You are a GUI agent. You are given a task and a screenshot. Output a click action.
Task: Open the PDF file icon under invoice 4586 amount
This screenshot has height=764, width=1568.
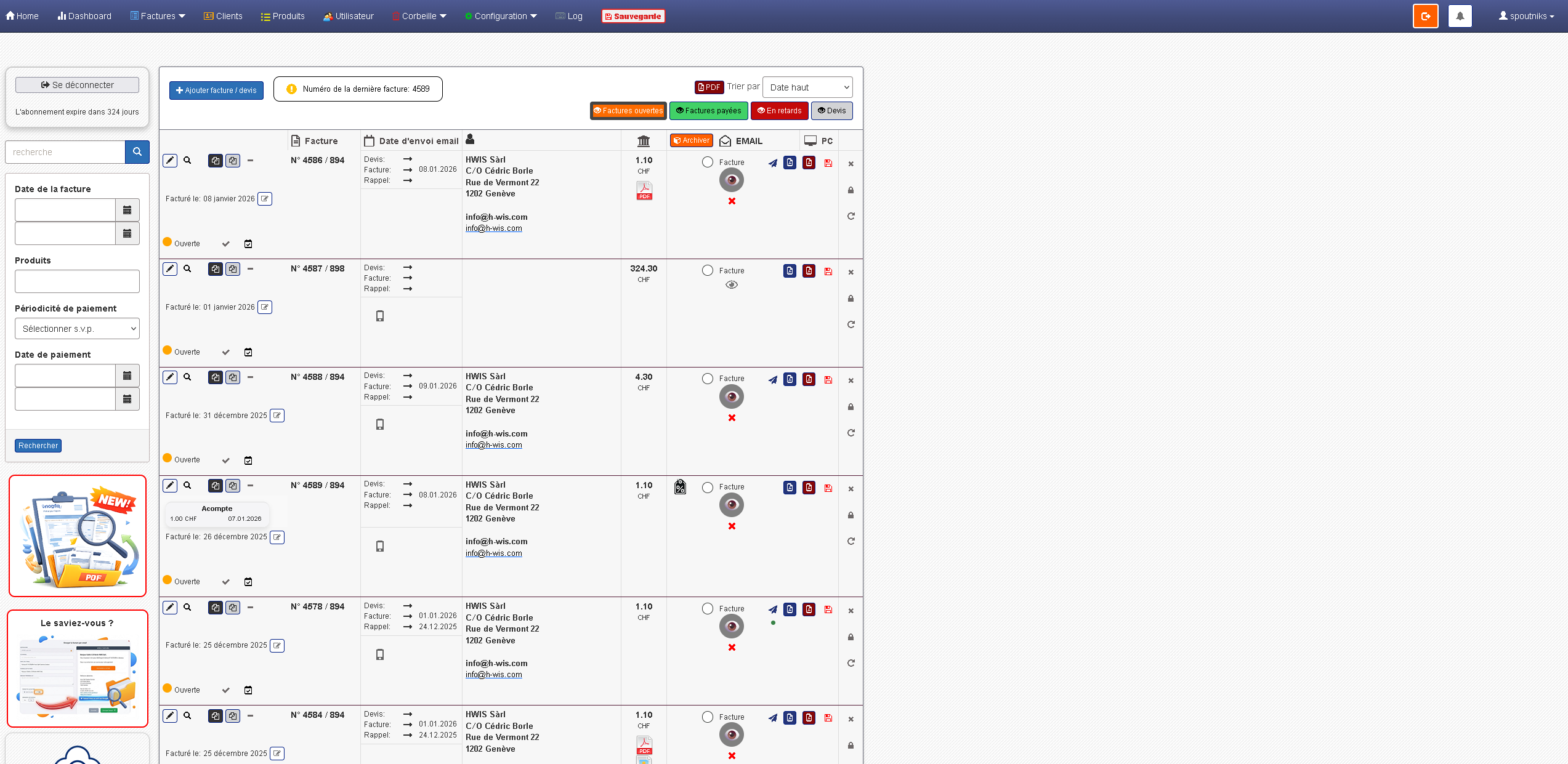tap(644, 191)
